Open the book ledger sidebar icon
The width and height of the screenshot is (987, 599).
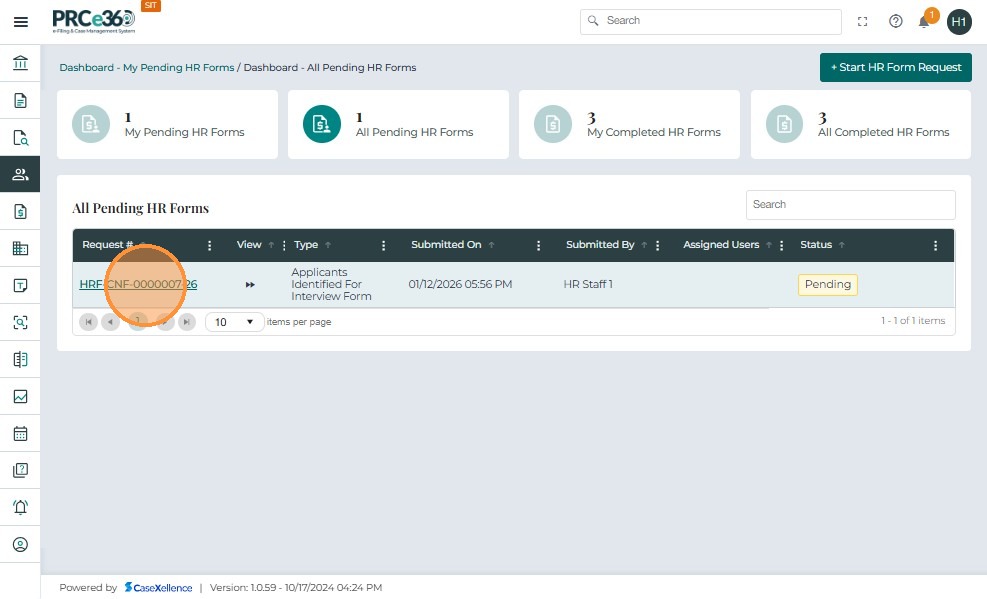click(20, 359)
